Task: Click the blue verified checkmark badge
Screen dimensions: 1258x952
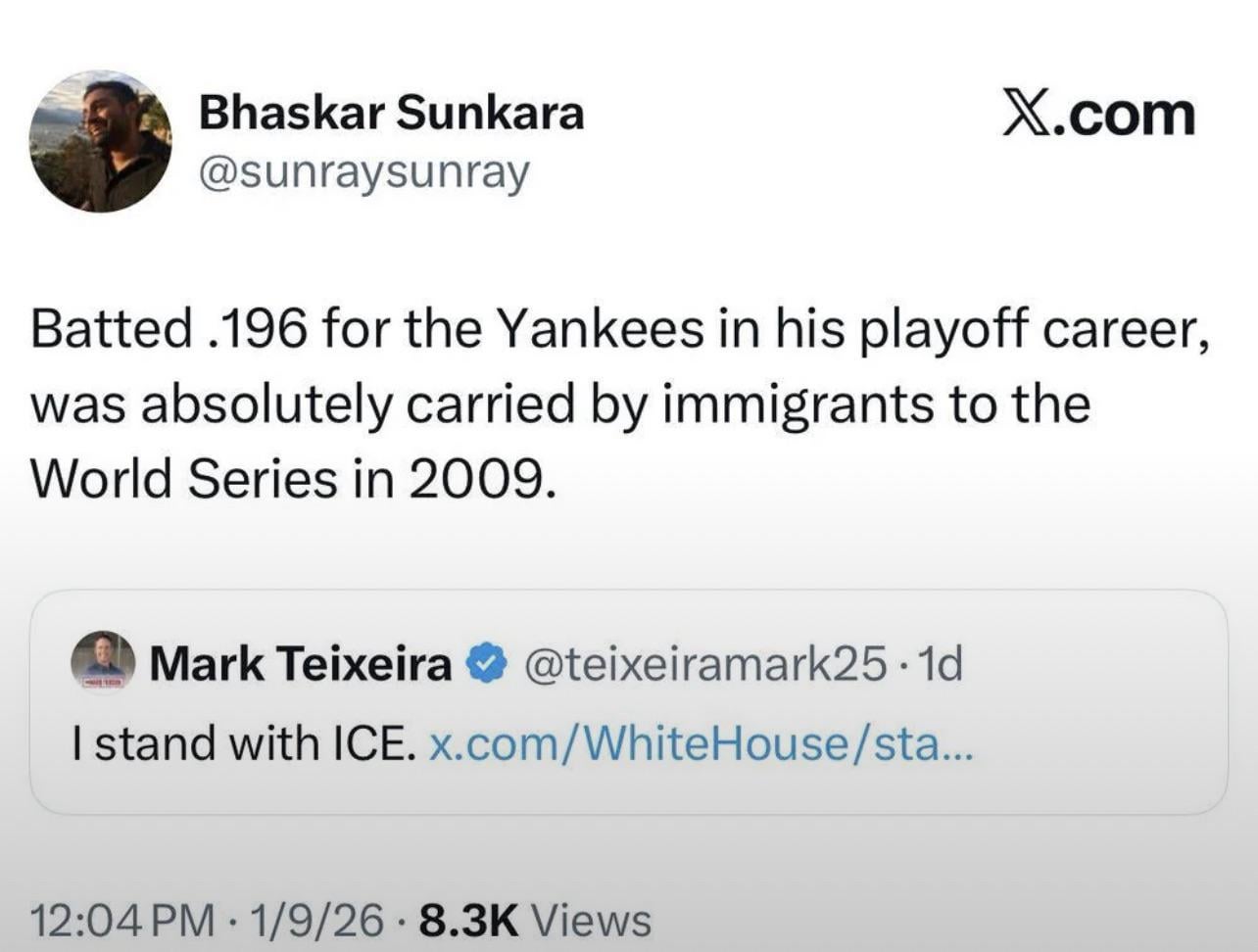Action: [x=486, y=664]
